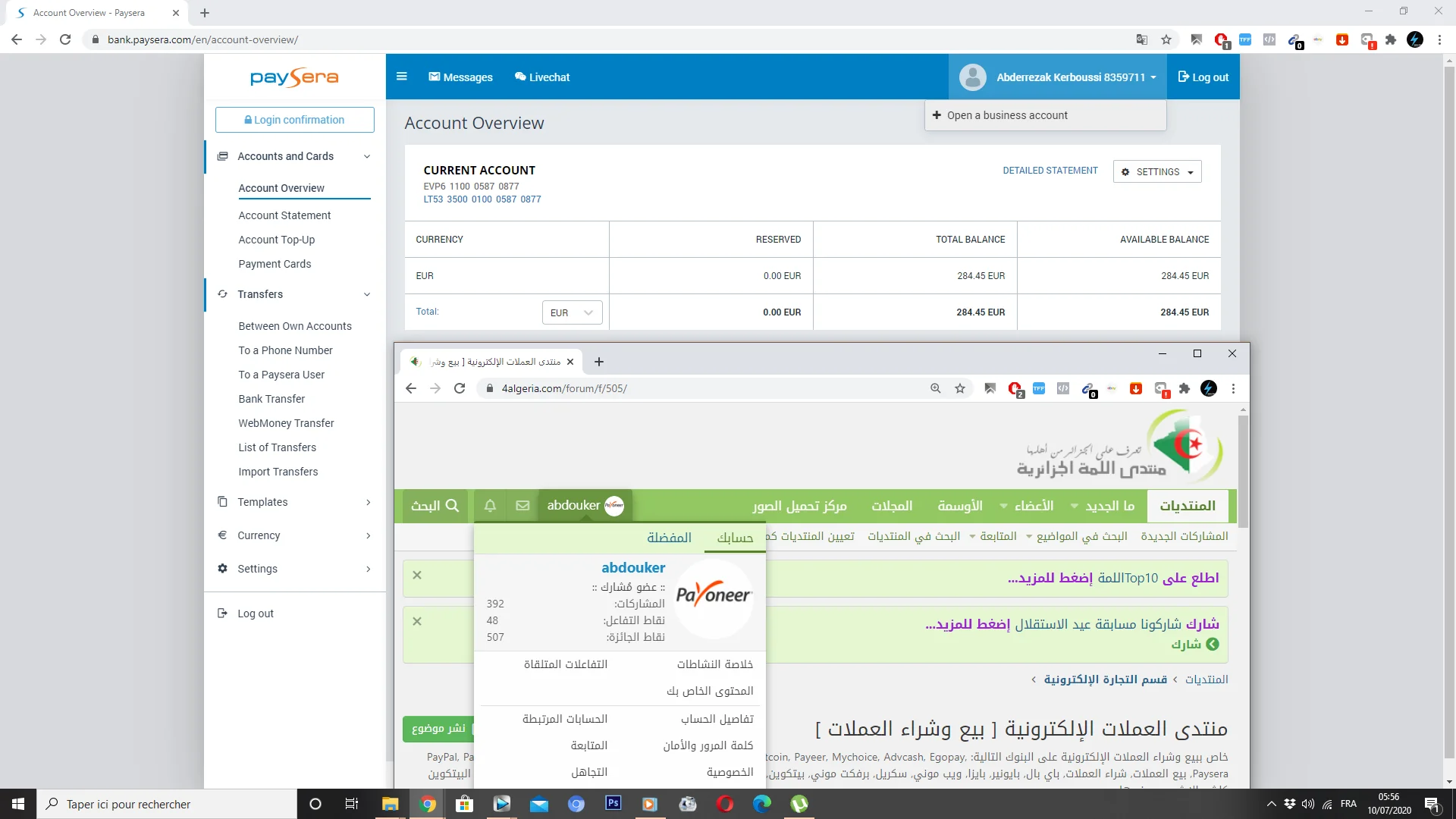
Task: Open Livechat from the header
Action: click(542, 77)
